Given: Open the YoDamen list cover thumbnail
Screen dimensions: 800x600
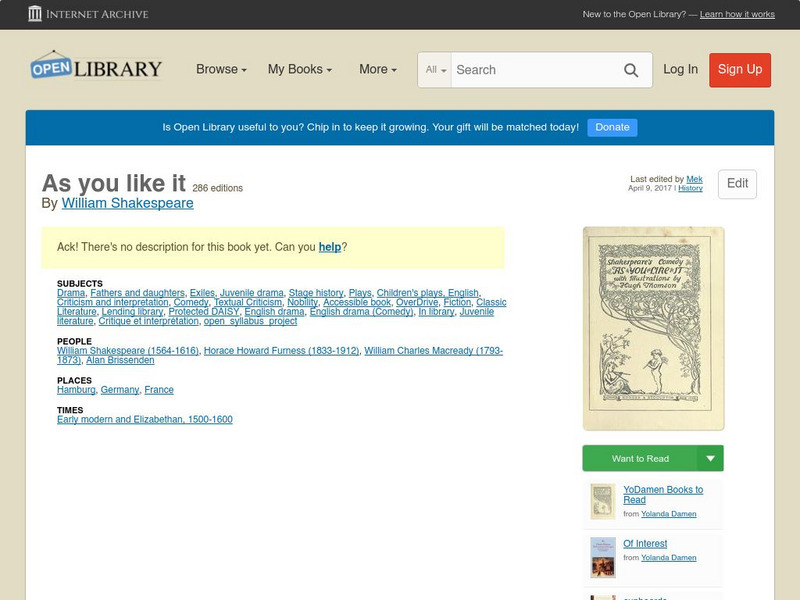Looking at the screenshot, I should click(x=601, y=500).
